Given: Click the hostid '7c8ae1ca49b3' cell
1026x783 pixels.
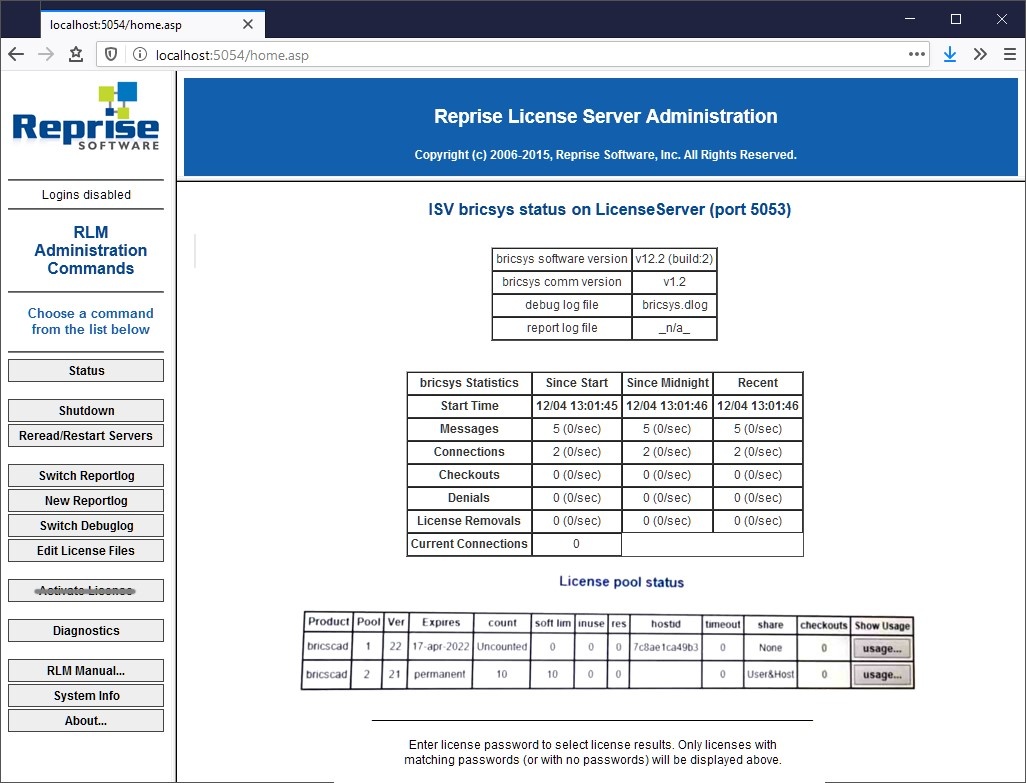Looking at the screenshot, I should coord(665,647).
